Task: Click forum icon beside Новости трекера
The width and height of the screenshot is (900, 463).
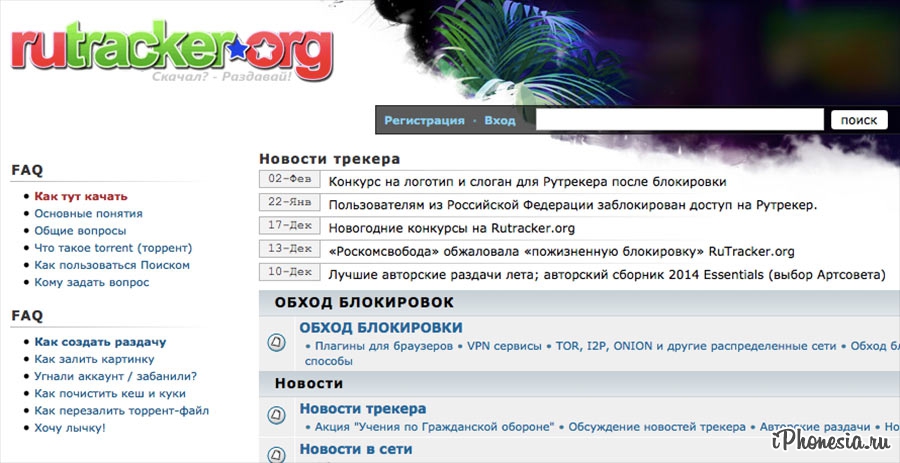Action: pyautogui.click(x=277, y=416)
